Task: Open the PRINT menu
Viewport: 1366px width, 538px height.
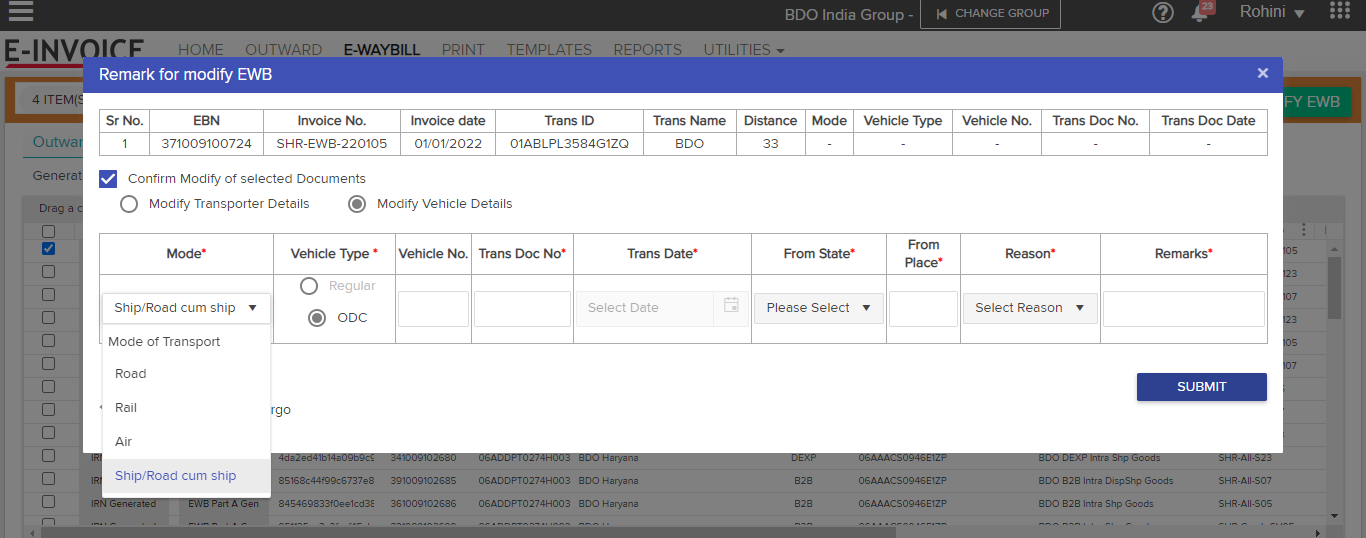Action: click(x=463, y=49)
